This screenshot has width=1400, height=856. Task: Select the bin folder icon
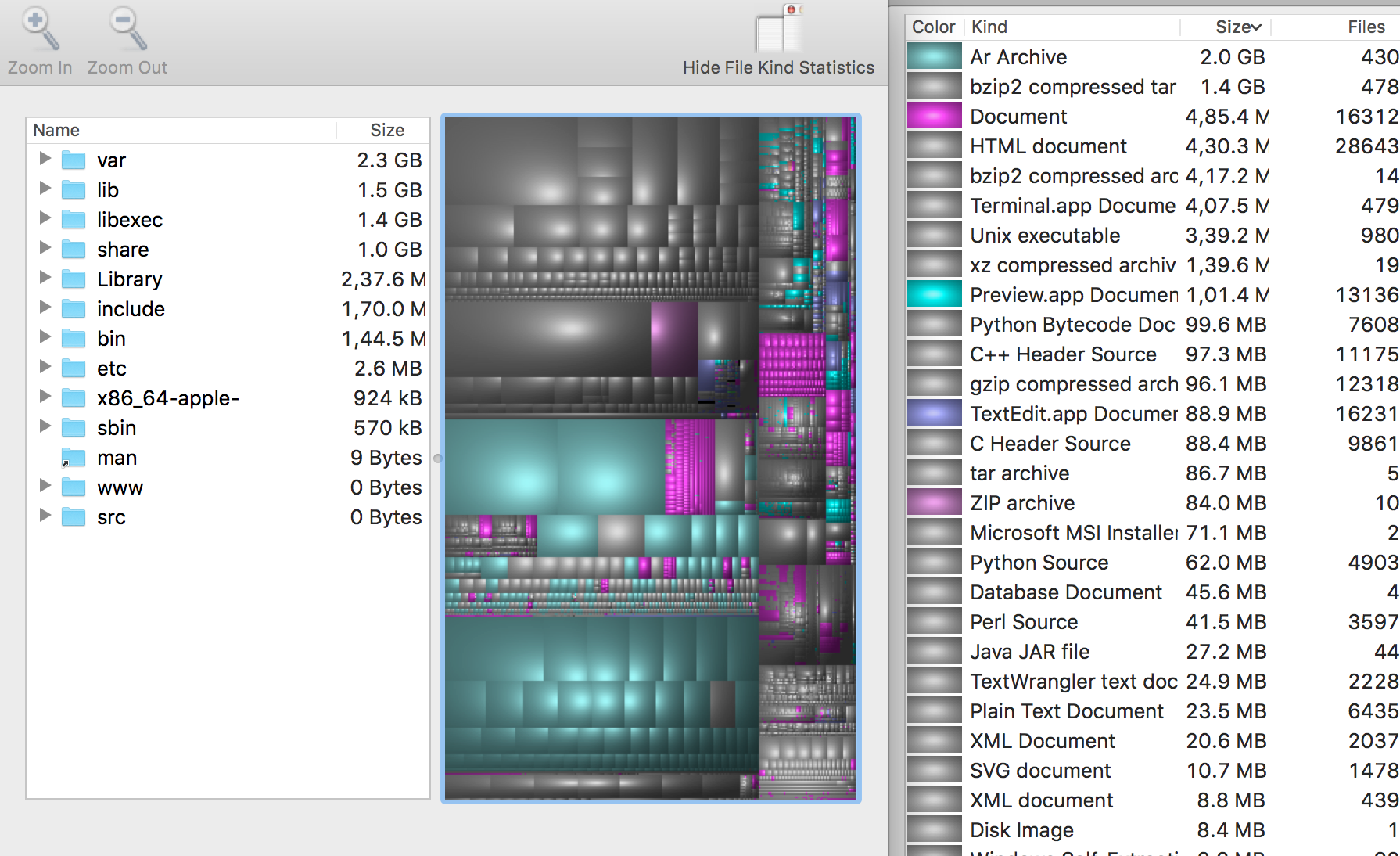[74, 339]
